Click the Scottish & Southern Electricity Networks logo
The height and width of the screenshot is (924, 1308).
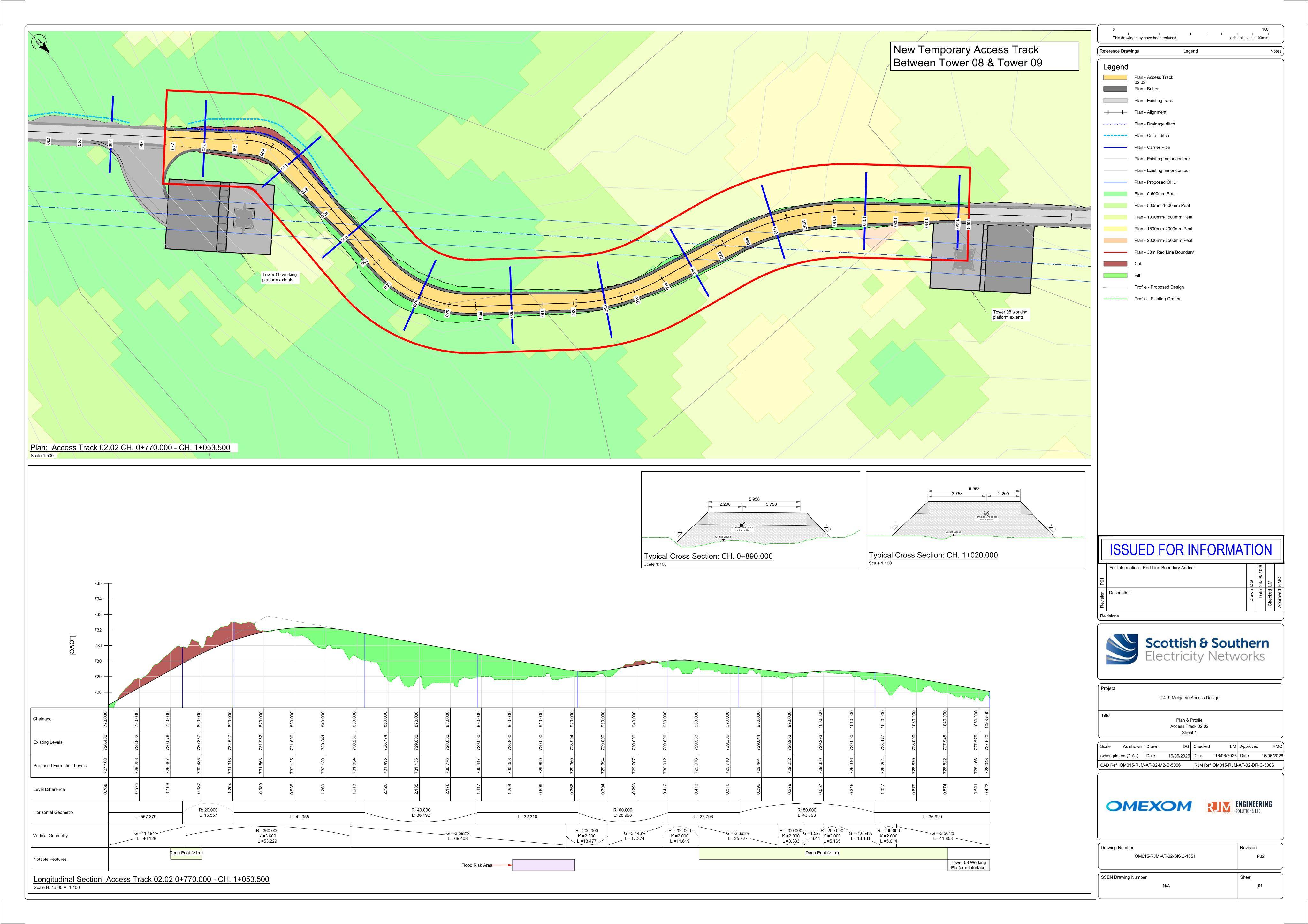1188,650
